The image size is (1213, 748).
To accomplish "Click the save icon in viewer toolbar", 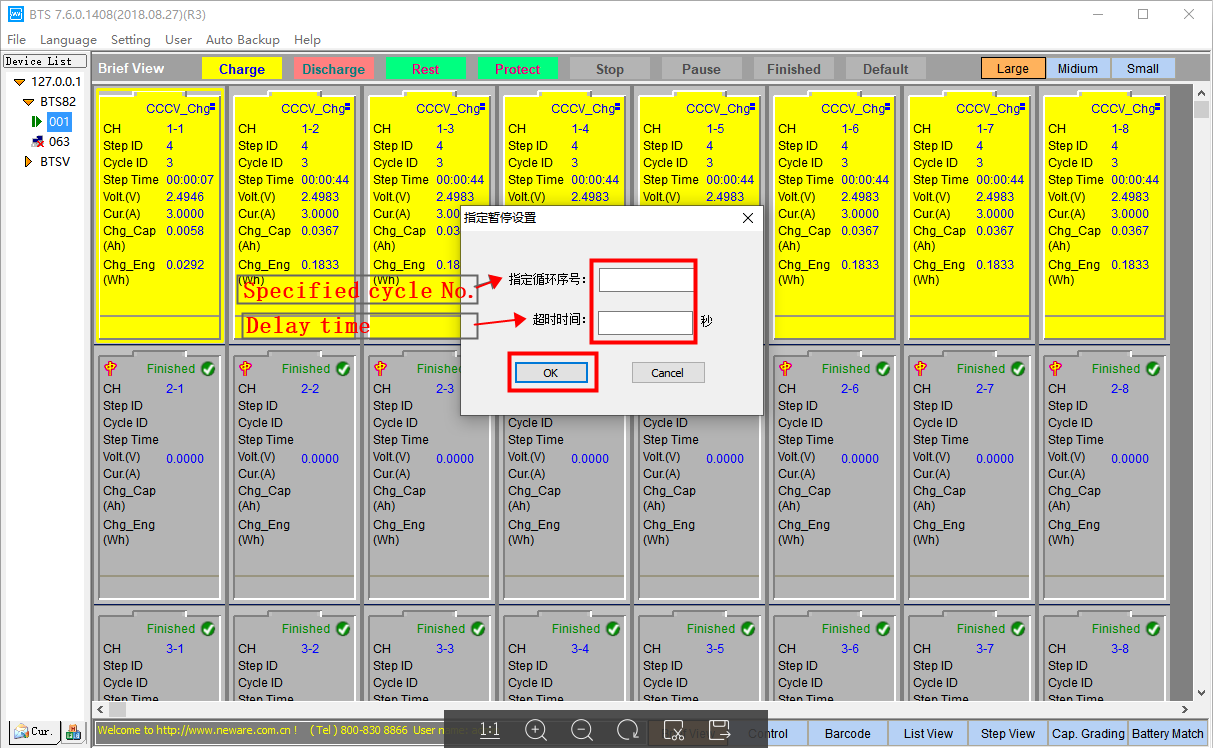I will 720,730.
